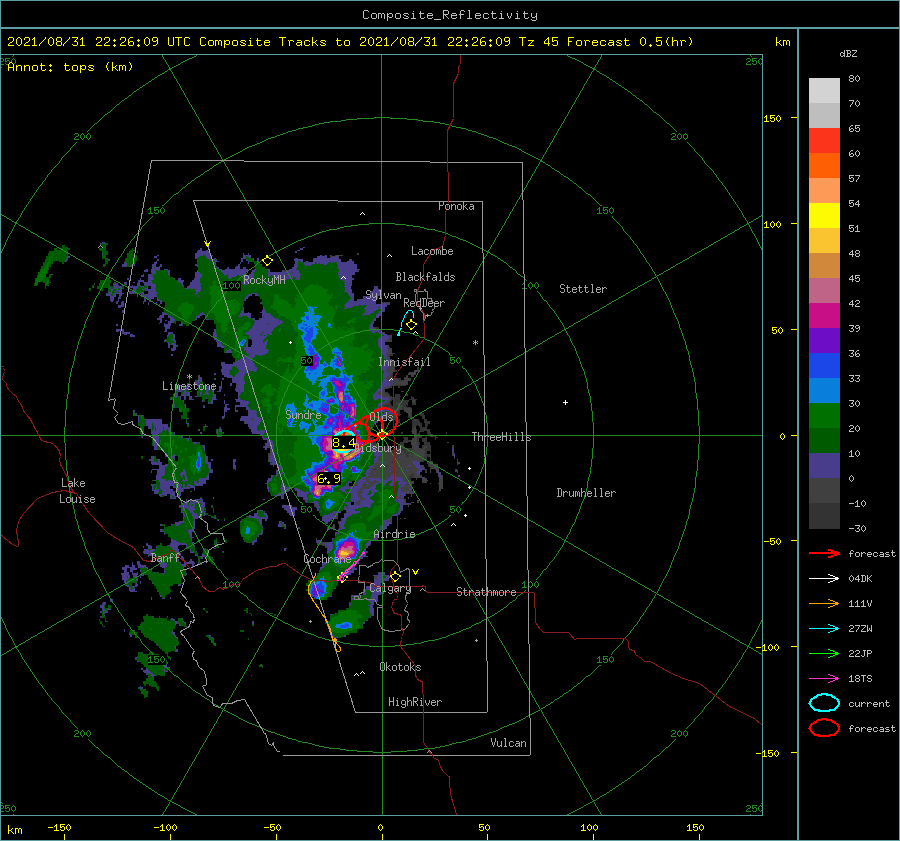Click the Okotoks label

pyautogui.click(x=400, y=667)
